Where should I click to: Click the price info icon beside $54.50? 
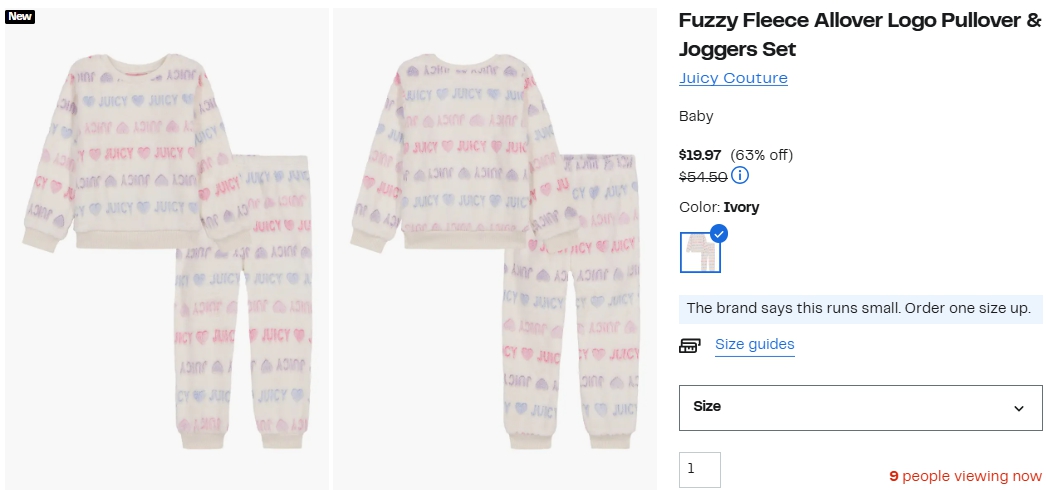pos(740,176)
